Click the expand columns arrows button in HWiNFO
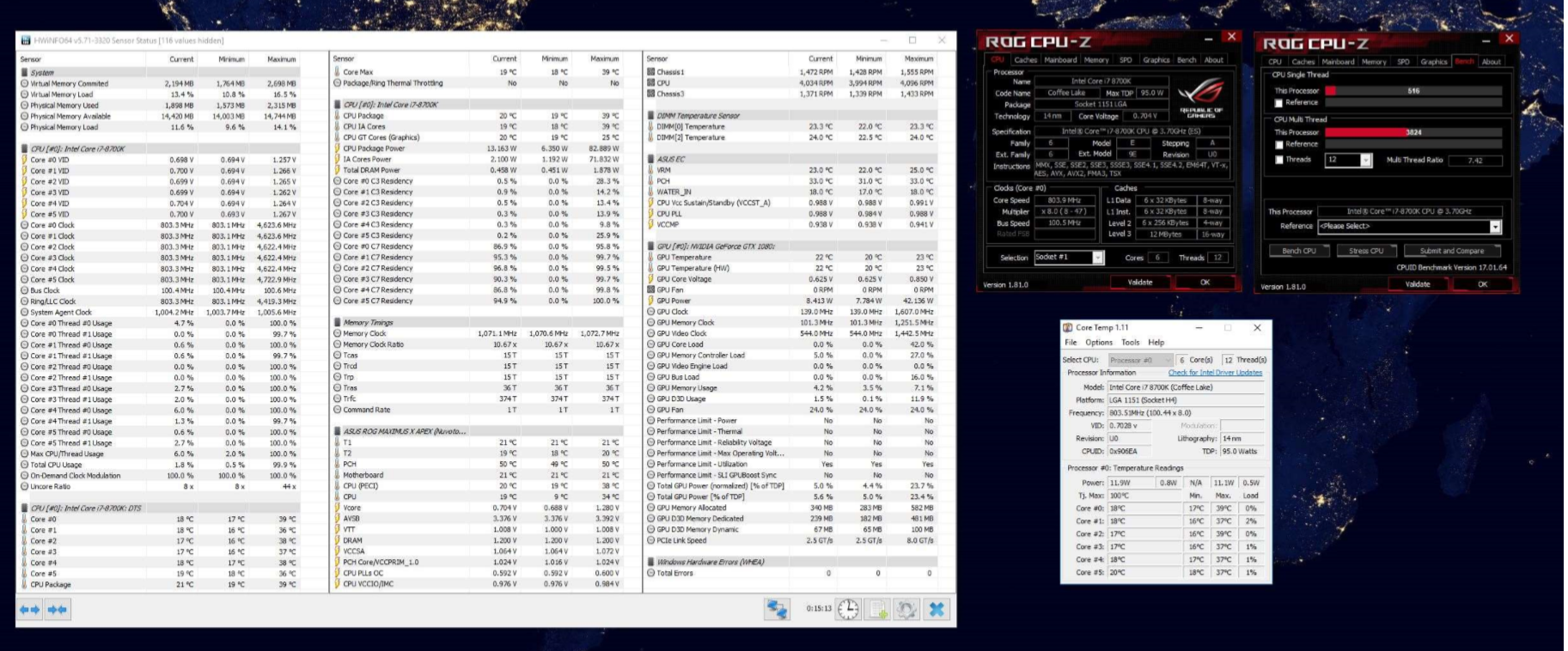 click(x=30, y=609)
